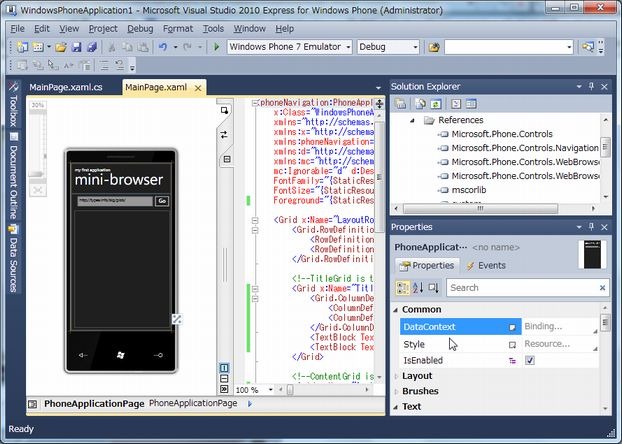Screen dimensions: 622x444
Task: Switch to the MainPage.xaml.cs tab
Action: coord(65,88)
